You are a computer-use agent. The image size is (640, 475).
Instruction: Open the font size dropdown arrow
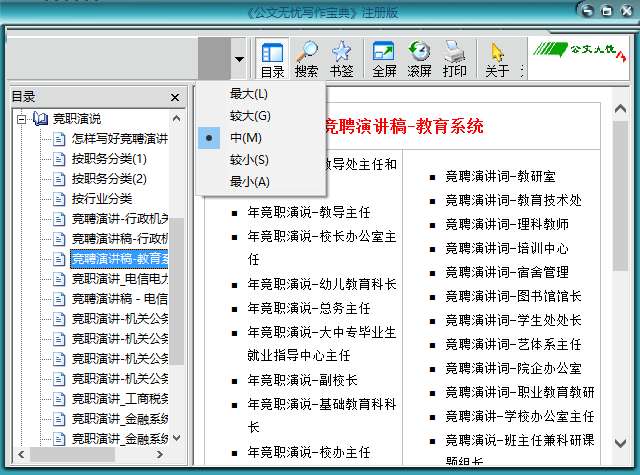tap(240, 59)
